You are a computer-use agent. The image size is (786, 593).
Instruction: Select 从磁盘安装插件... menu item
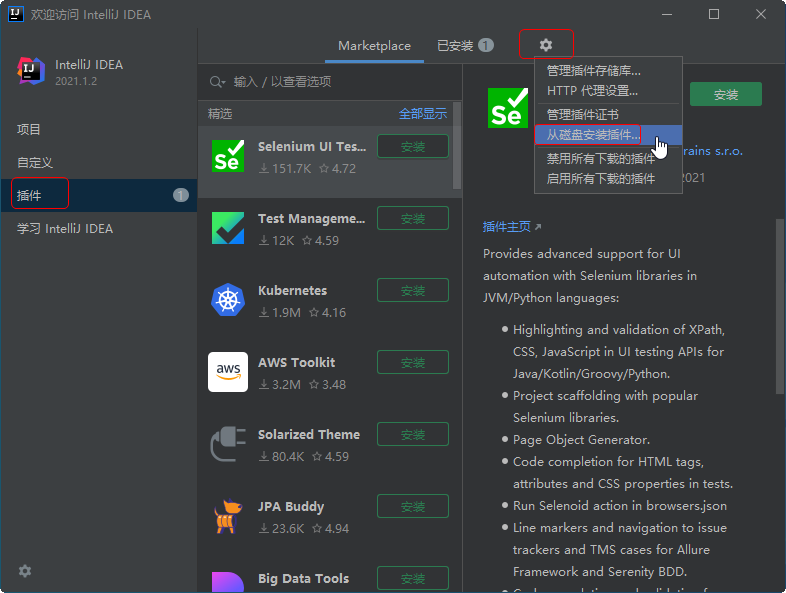(608, 134)
